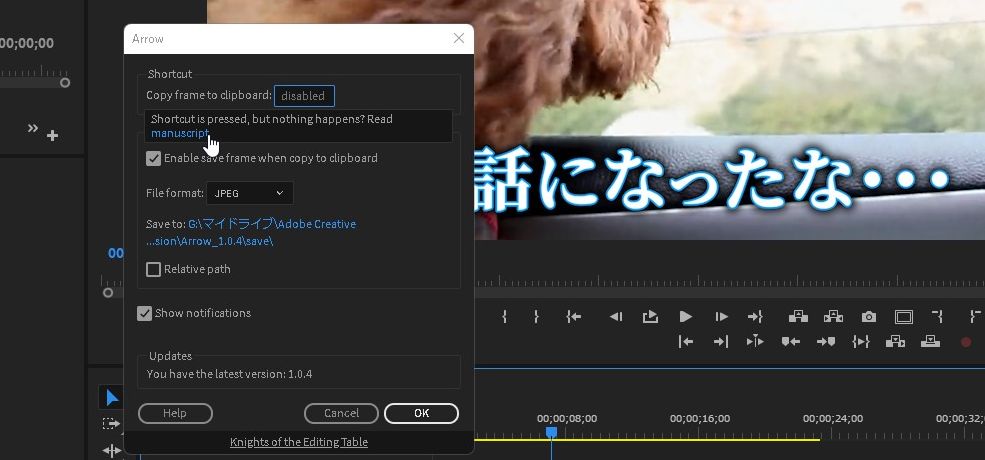Click the Safe Margins rectangle icon
This screenshot has width=985, height=460.
pyautogui.click(x=903, y=317)
